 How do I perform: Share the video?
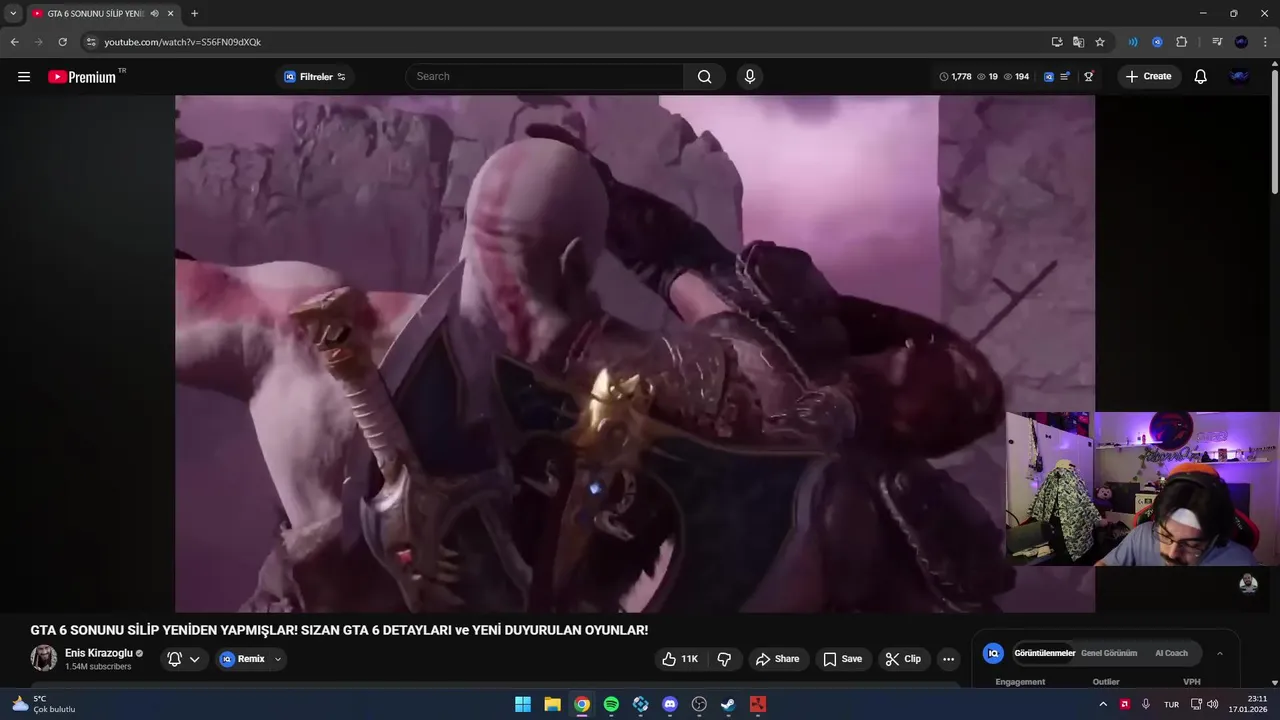pos(777,659)
